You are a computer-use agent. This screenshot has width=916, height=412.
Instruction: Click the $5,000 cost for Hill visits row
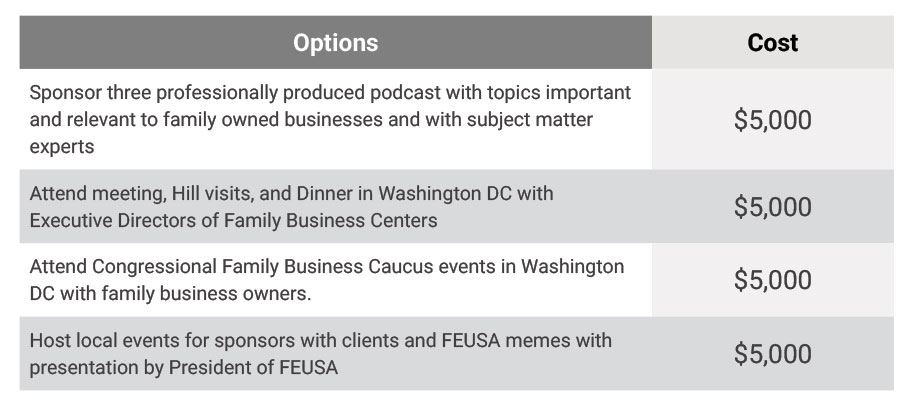pyautogui.click(x=772, y=207)
